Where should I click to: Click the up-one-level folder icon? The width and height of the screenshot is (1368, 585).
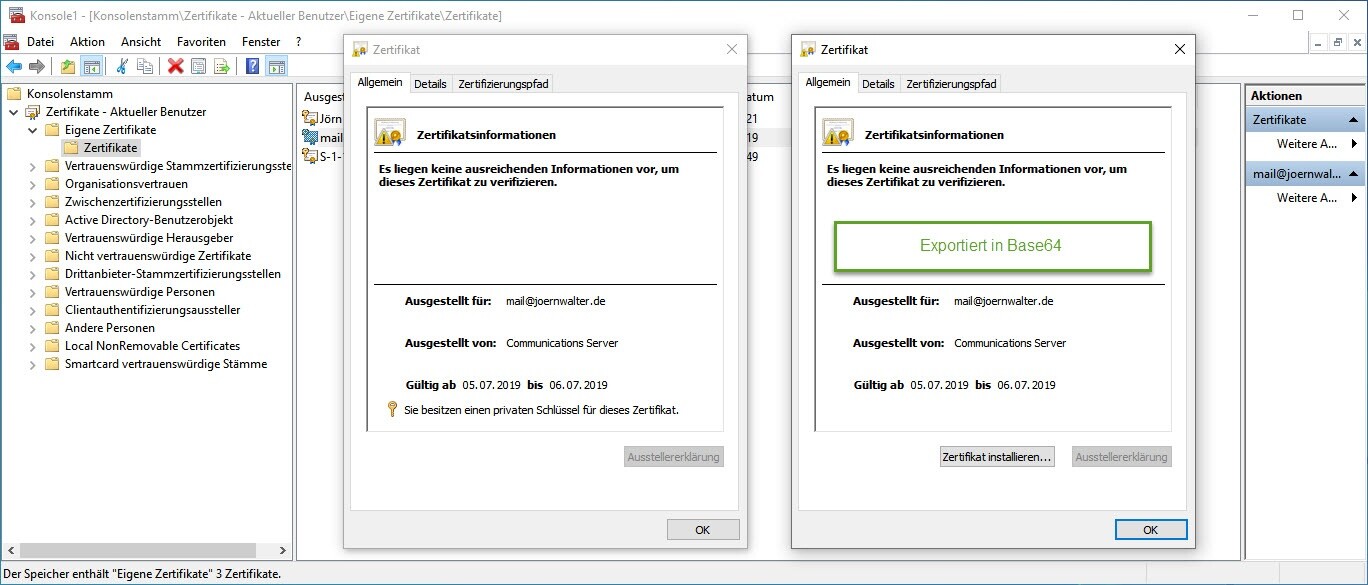pos(67,66)
